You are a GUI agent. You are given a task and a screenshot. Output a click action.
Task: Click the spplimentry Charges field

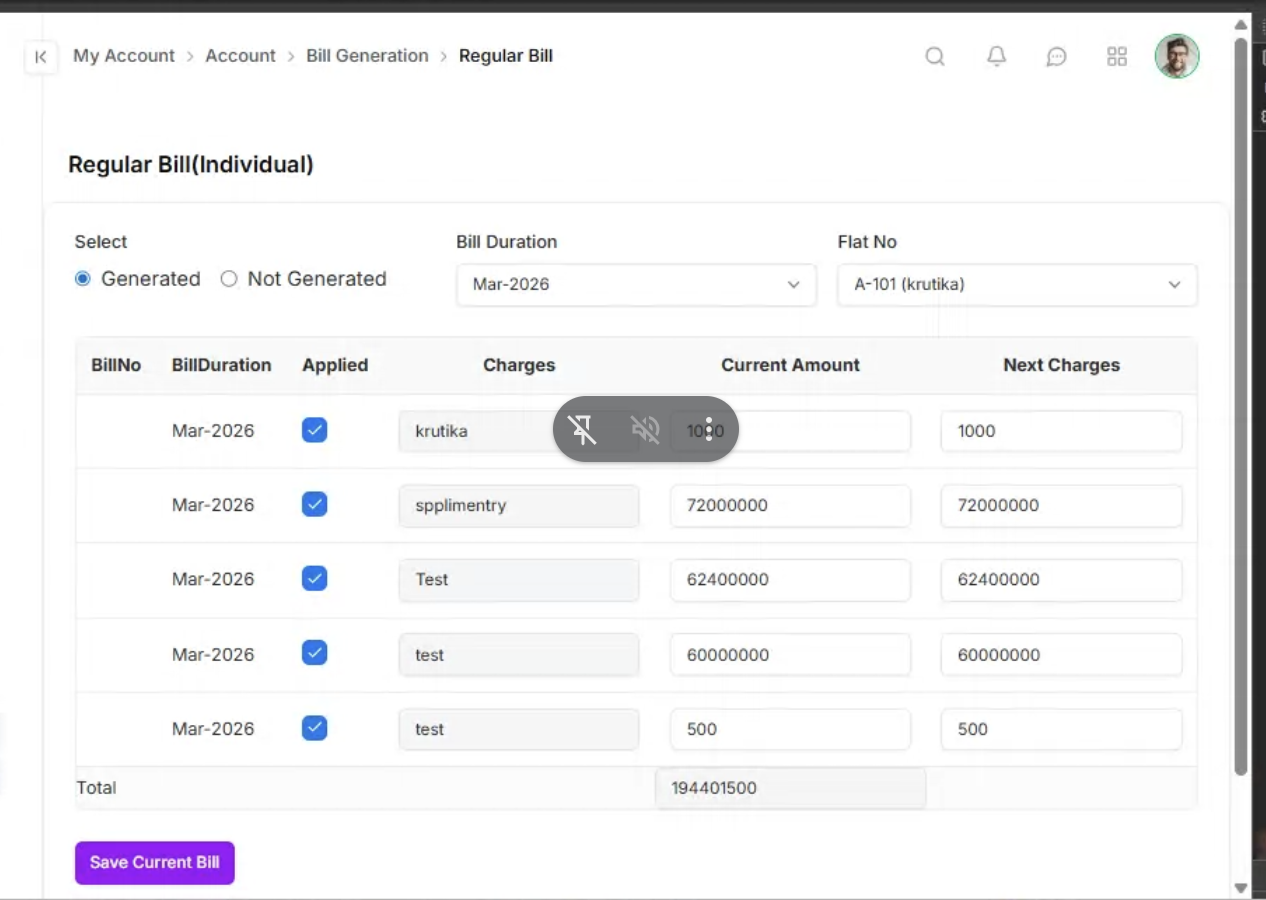click(x=519, y=505)
